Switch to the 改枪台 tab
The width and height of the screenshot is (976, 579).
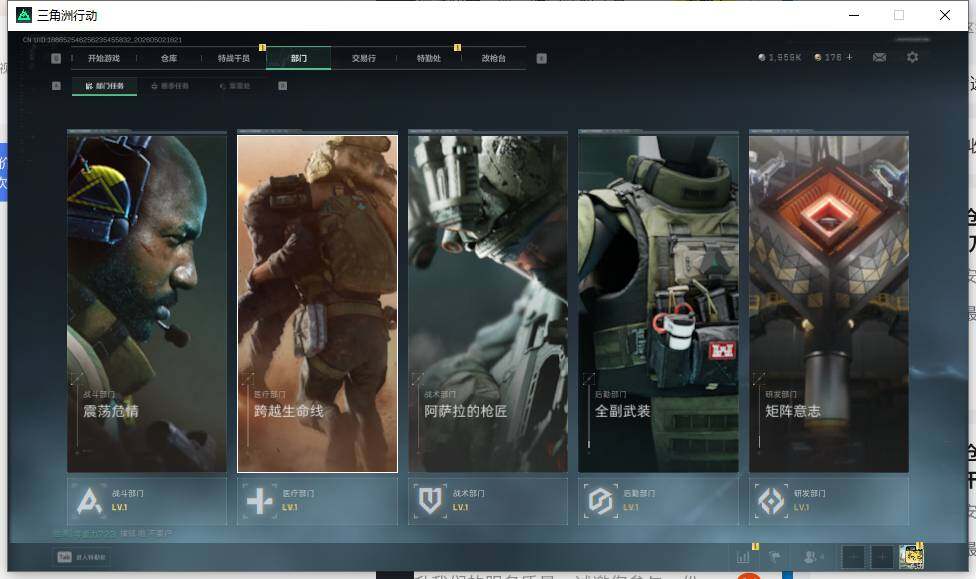(x=494, y=58)
